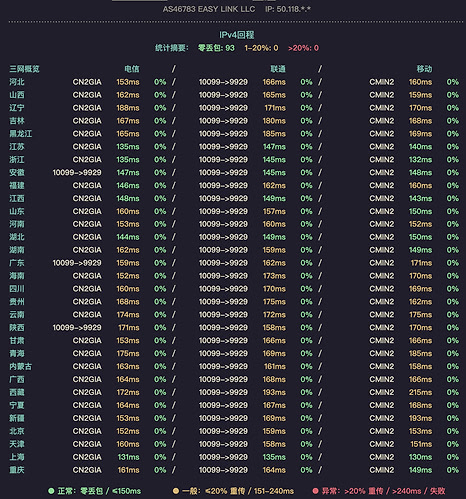Click CN2GIA route in 贵州 row

pos(87,302)
